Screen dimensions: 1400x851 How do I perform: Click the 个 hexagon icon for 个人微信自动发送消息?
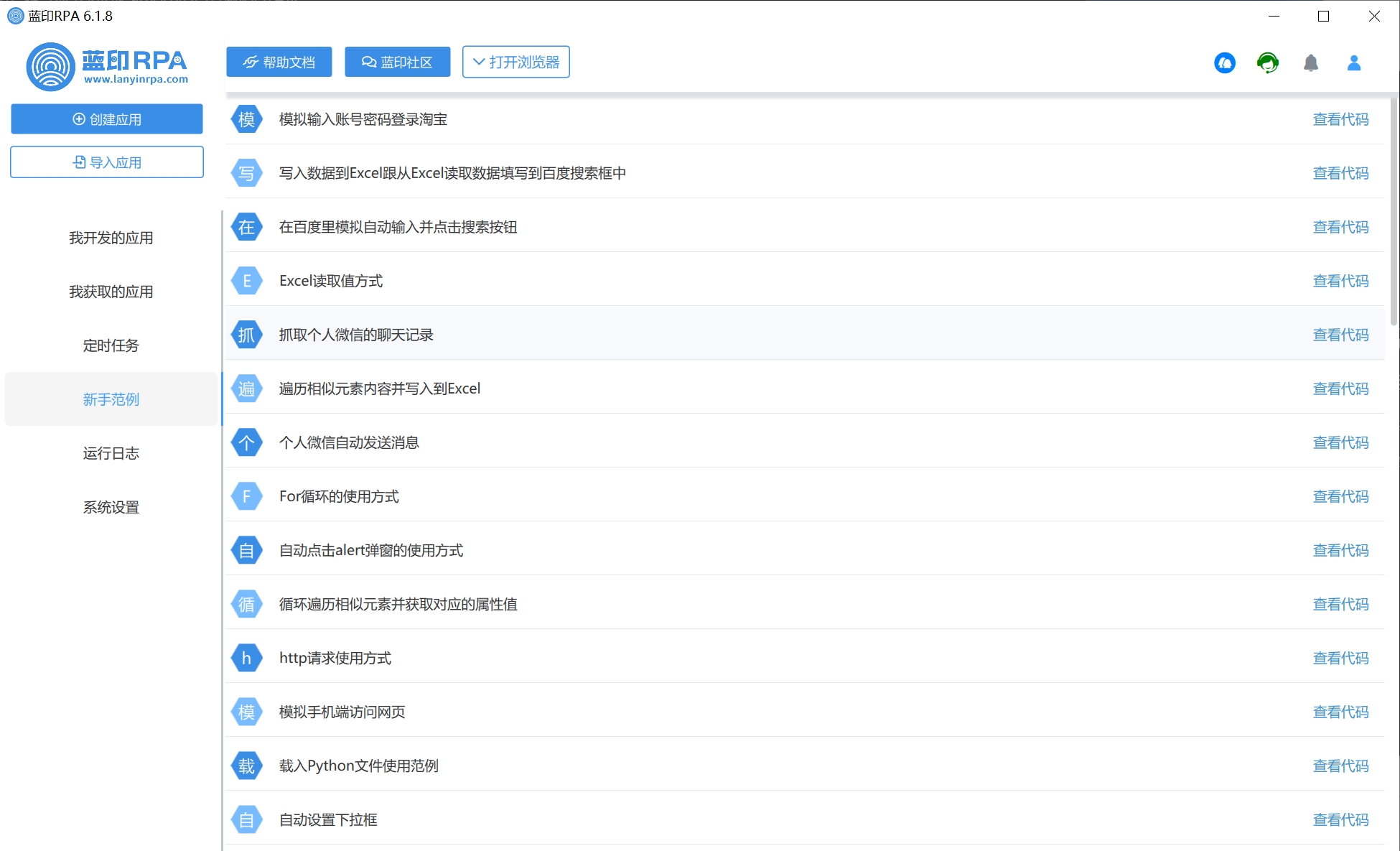[246, 442]
